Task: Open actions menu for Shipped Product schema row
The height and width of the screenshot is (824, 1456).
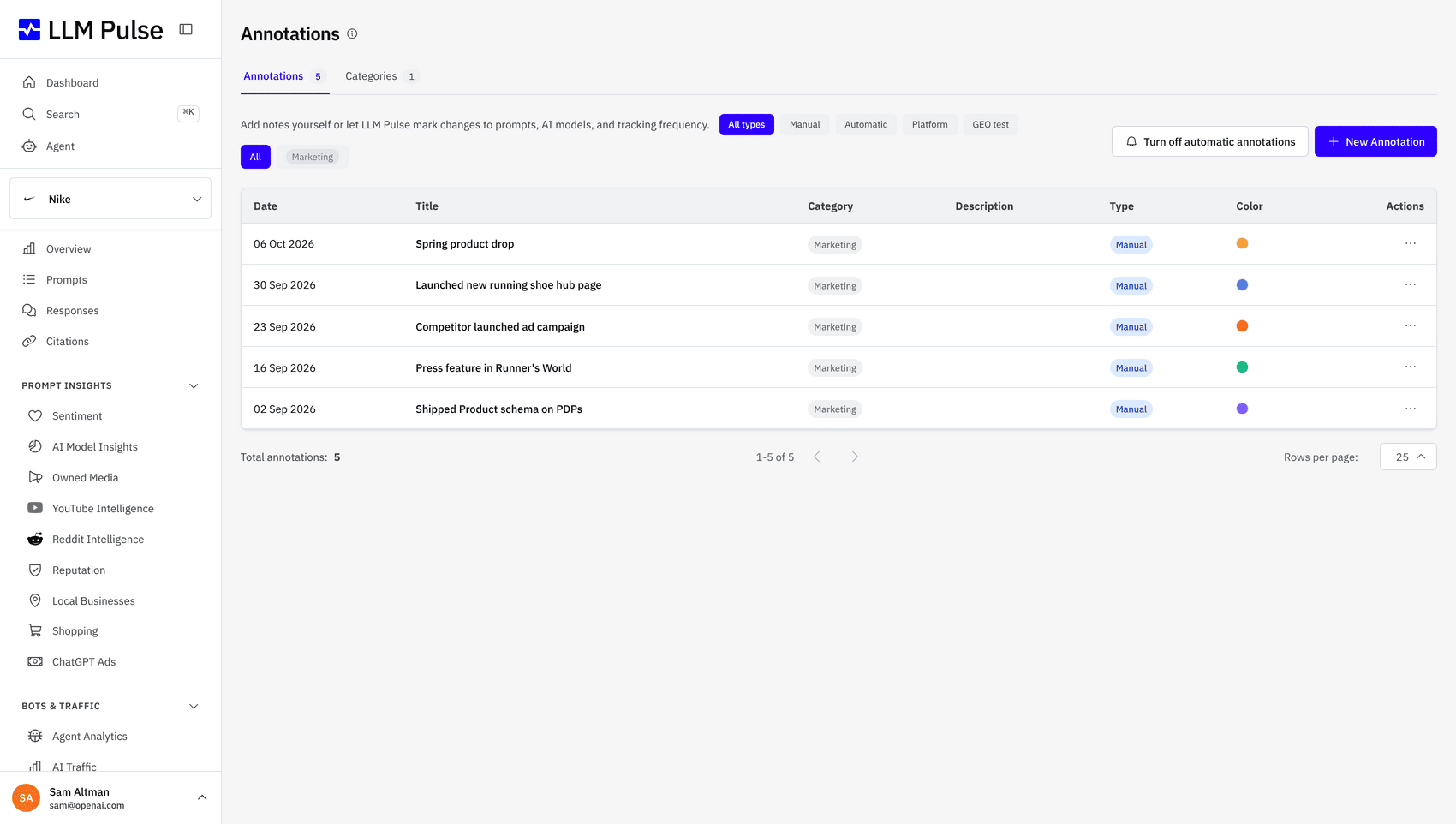Action: coord(1411,409)
